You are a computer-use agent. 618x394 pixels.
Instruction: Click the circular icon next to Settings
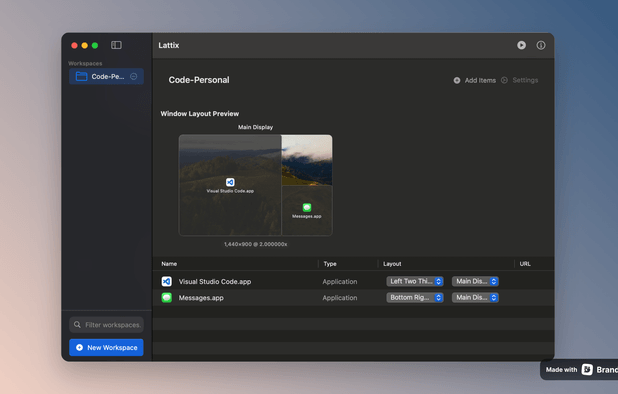click(x=504, y=80)
